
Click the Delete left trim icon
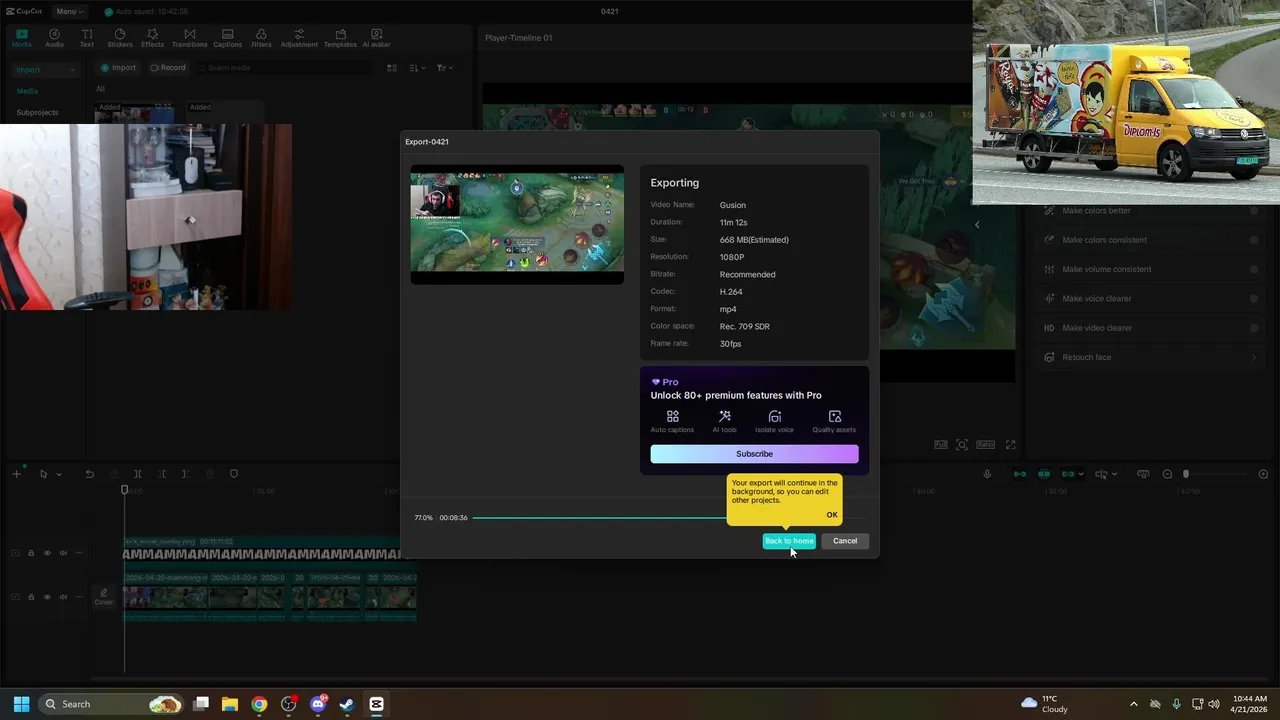point(162,474)
